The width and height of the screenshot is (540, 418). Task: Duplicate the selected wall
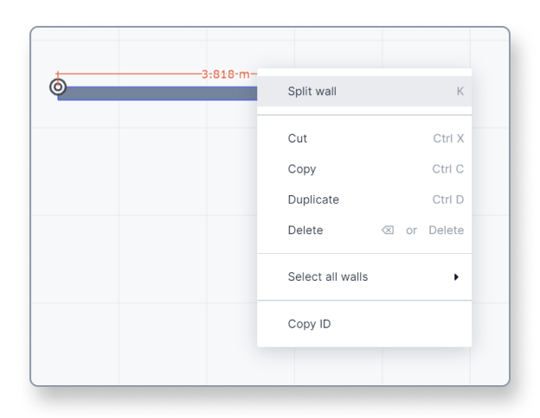click(364, 200)
